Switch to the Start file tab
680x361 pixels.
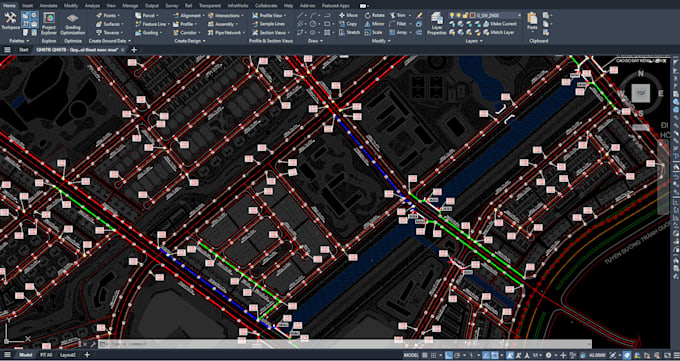[23, 50]
